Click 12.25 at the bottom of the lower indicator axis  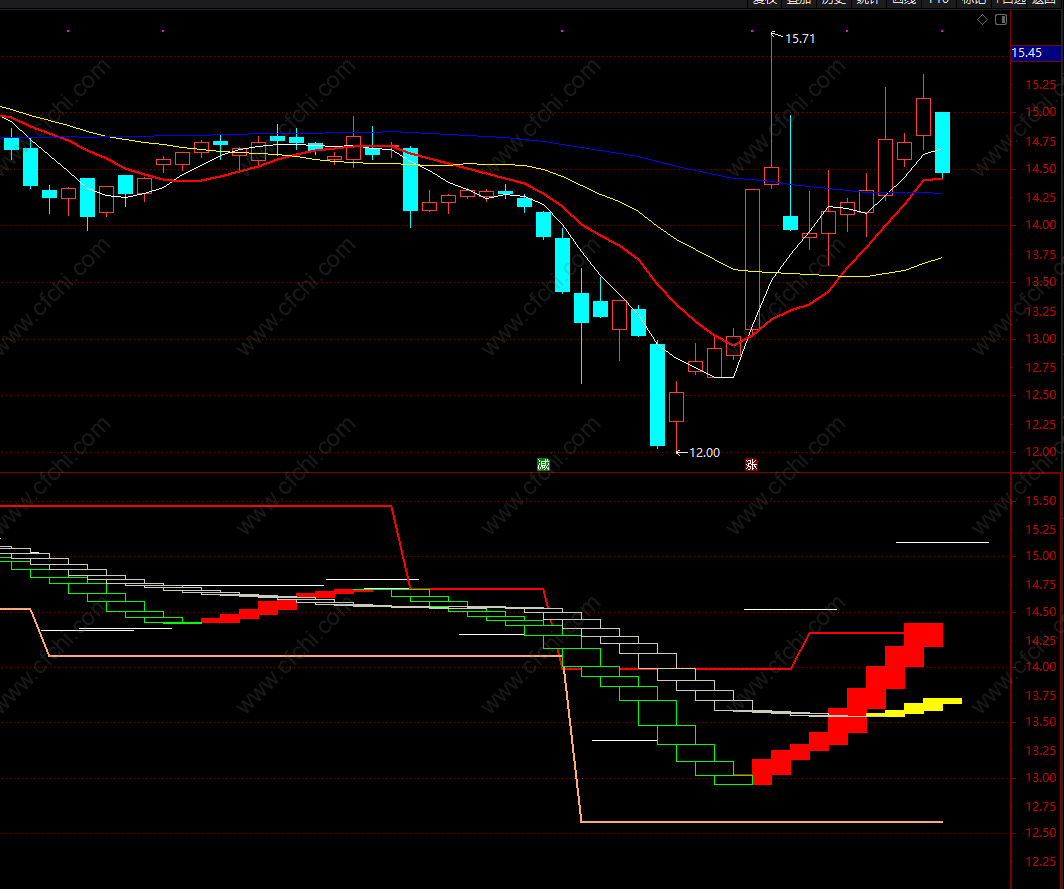(x=1040, y=862)
